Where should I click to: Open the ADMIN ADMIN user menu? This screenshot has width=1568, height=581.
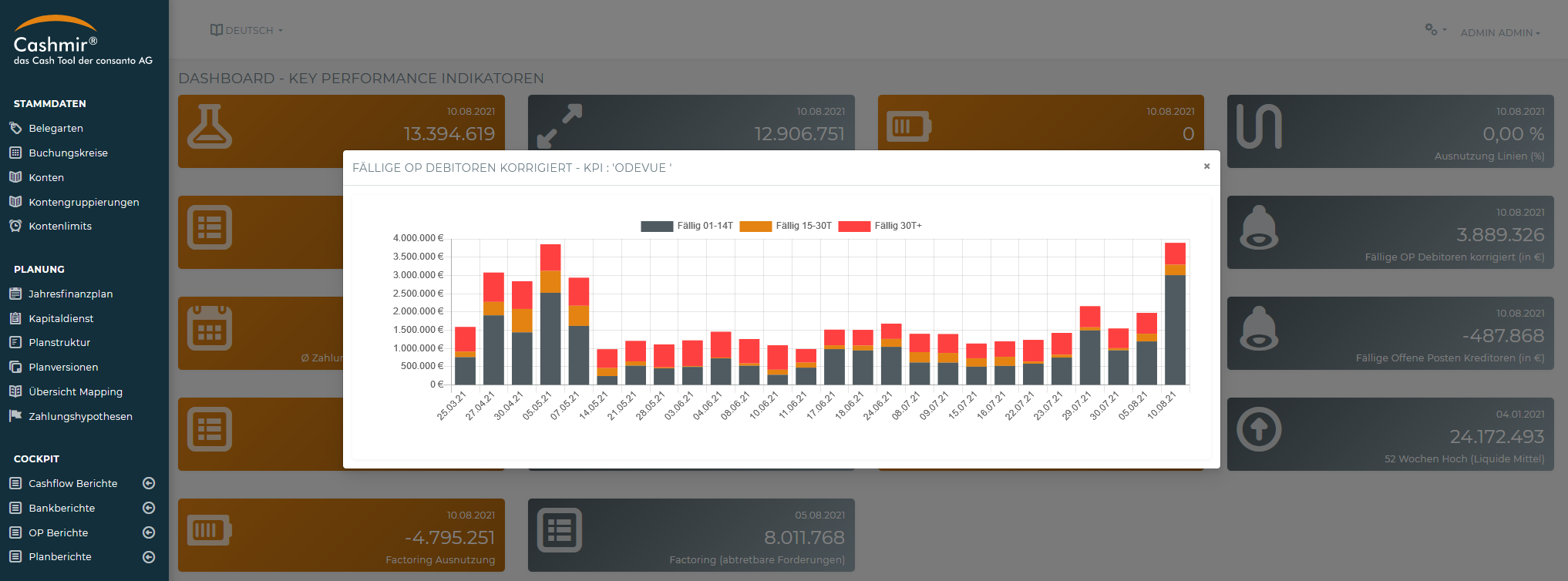(1500, 32)
